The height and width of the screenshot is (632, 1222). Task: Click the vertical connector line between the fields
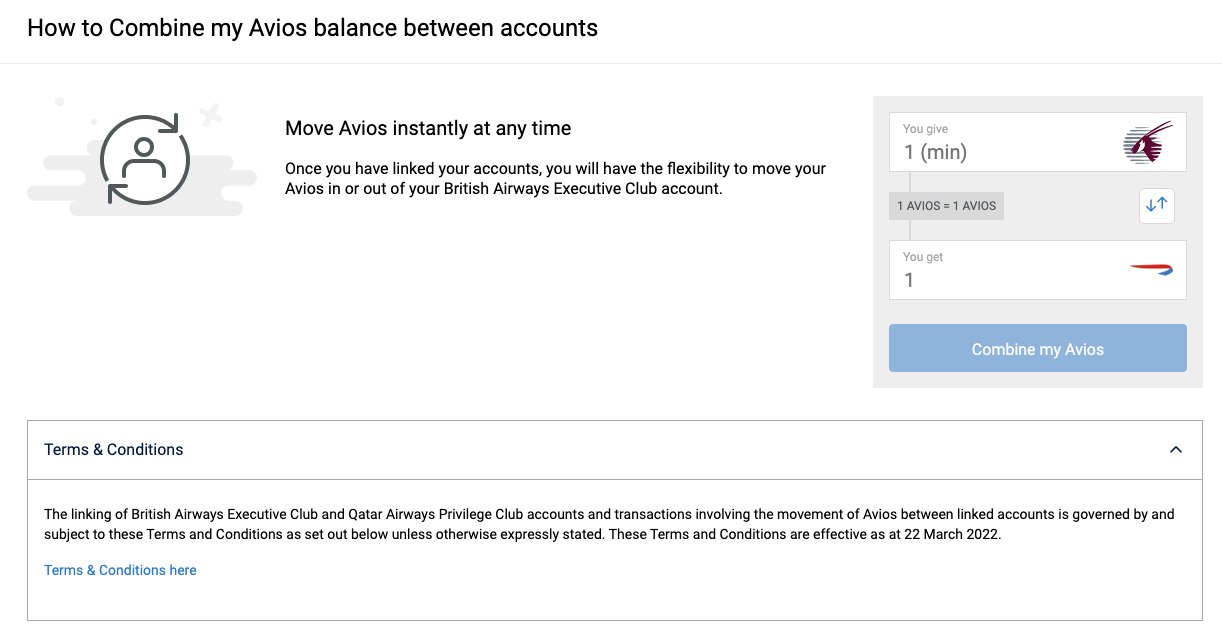910,206
